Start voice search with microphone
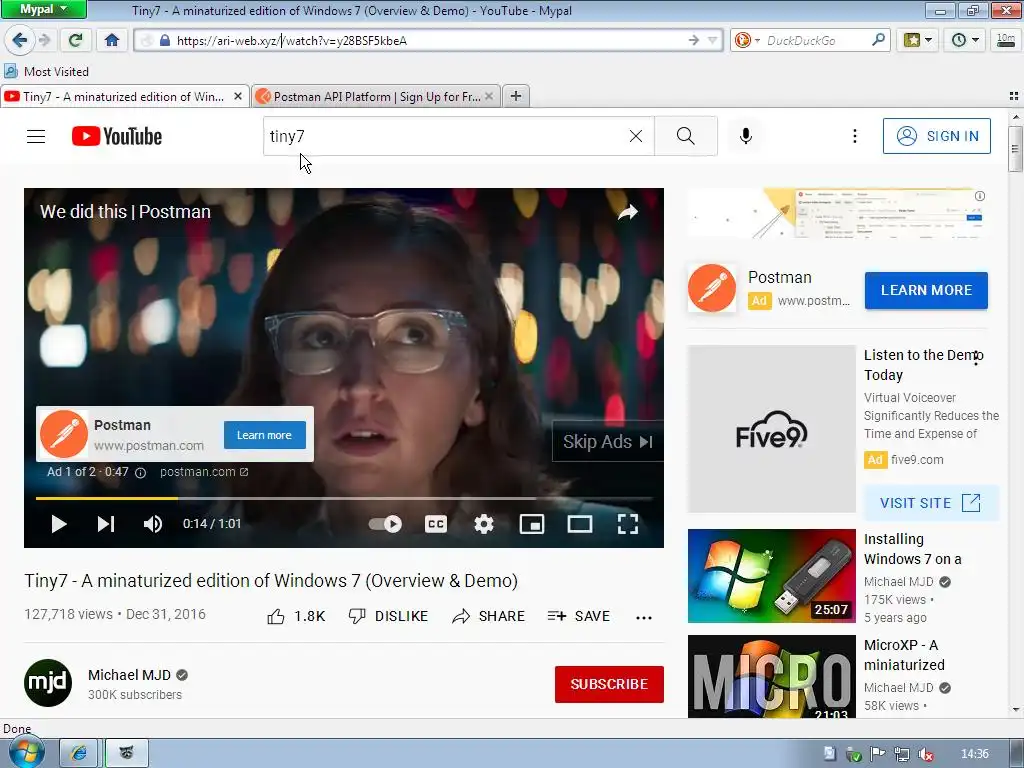The image size is (1024, 768). [x=746, y=136]
